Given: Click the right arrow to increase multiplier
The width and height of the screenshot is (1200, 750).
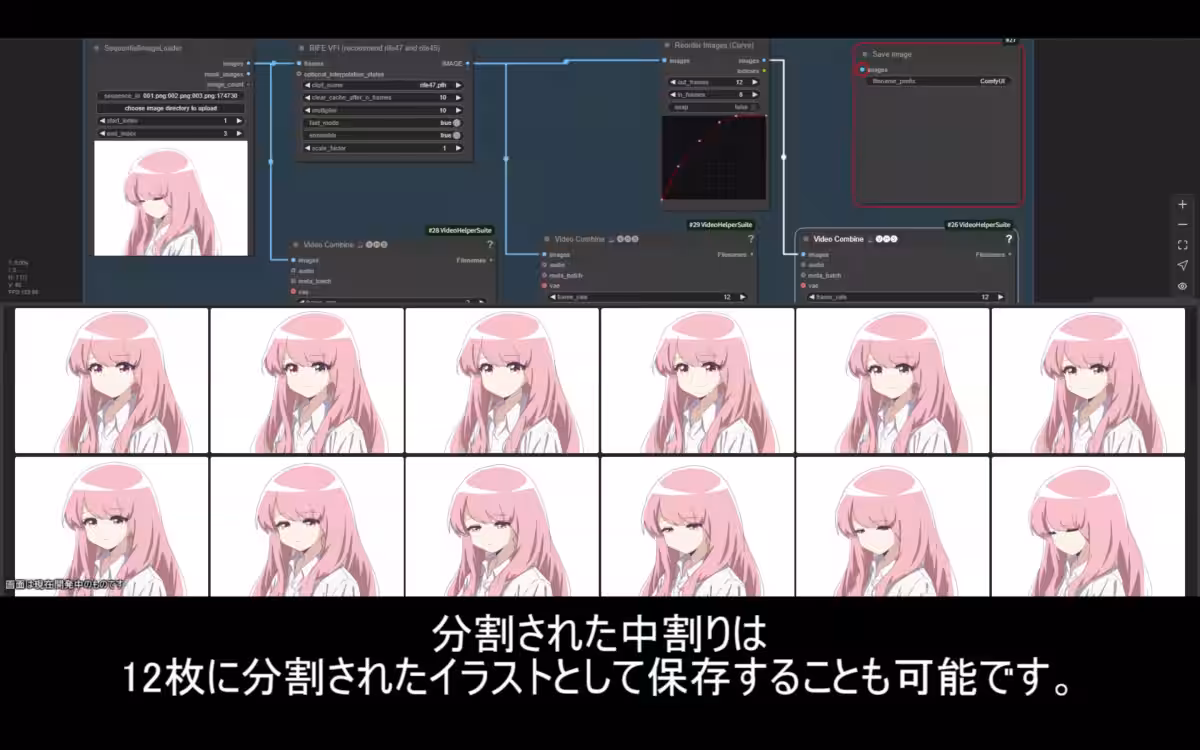Looking at the screenshot, I should pyautogui.click(x=459, y=110).
